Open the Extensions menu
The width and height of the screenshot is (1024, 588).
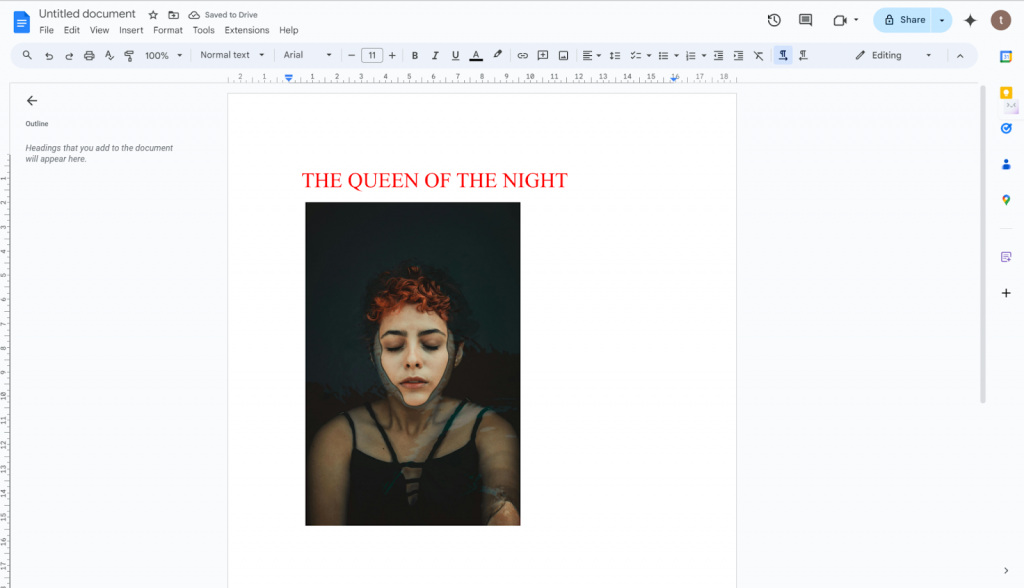click(246, 31)
